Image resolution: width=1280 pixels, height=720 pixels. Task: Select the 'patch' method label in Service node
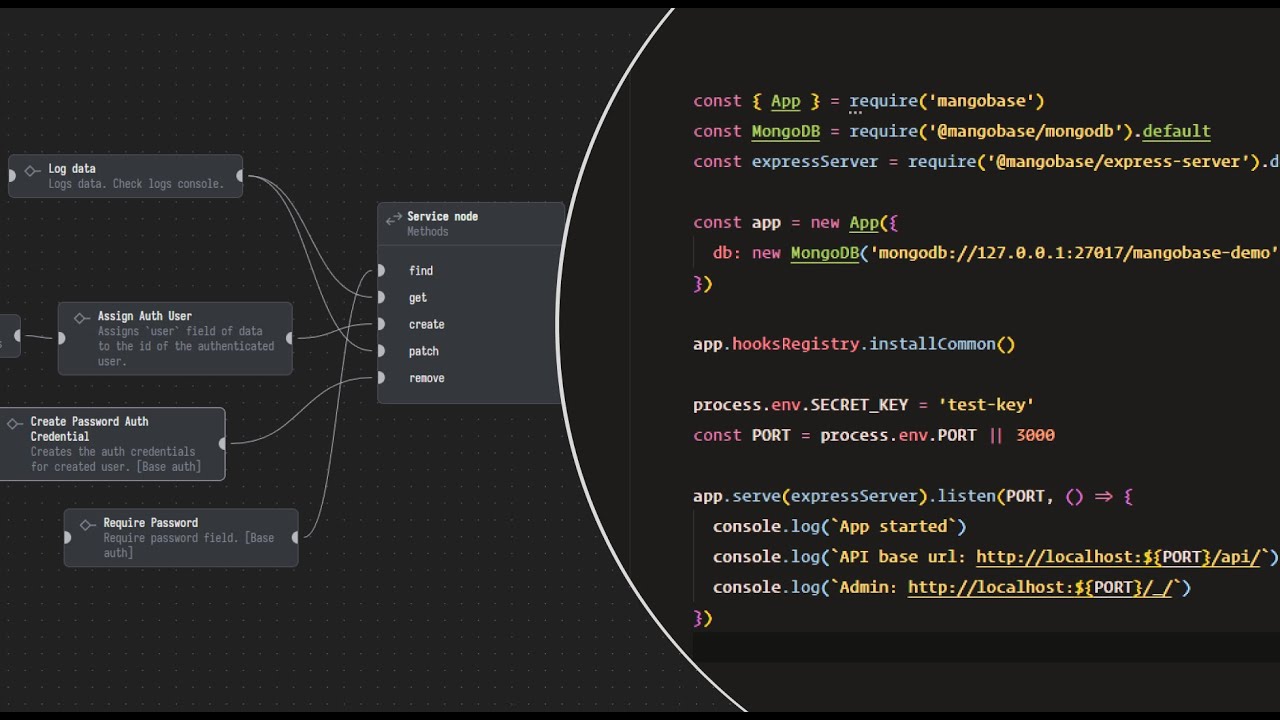pos(424,351)
